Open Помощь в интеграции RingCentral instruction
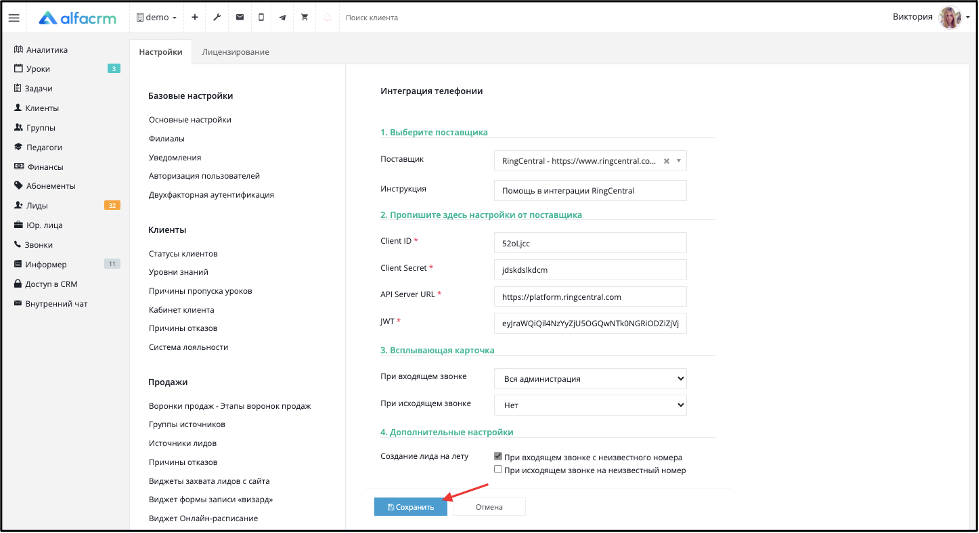 tap(590, 190)
